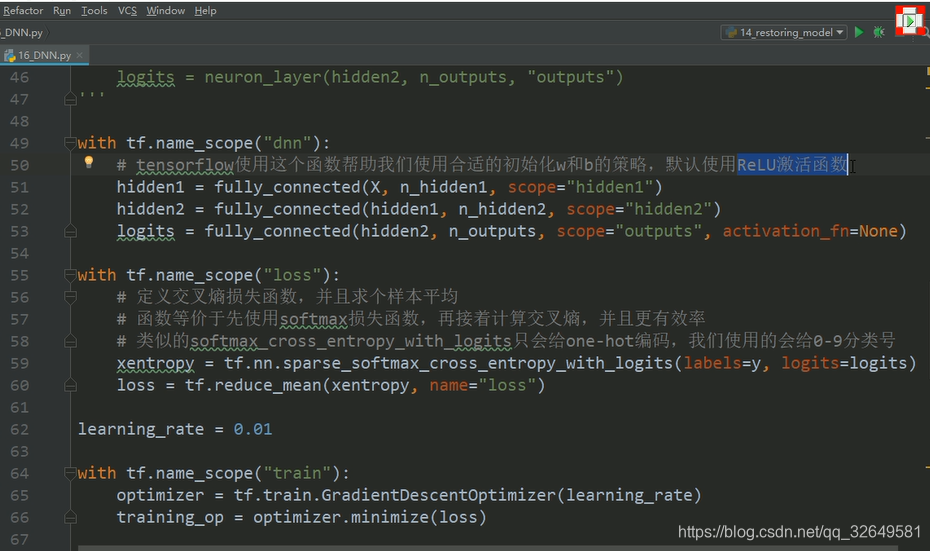Run the configuration with the green play button
Viewport: 930px width, 551px height.
coord(858,32)
